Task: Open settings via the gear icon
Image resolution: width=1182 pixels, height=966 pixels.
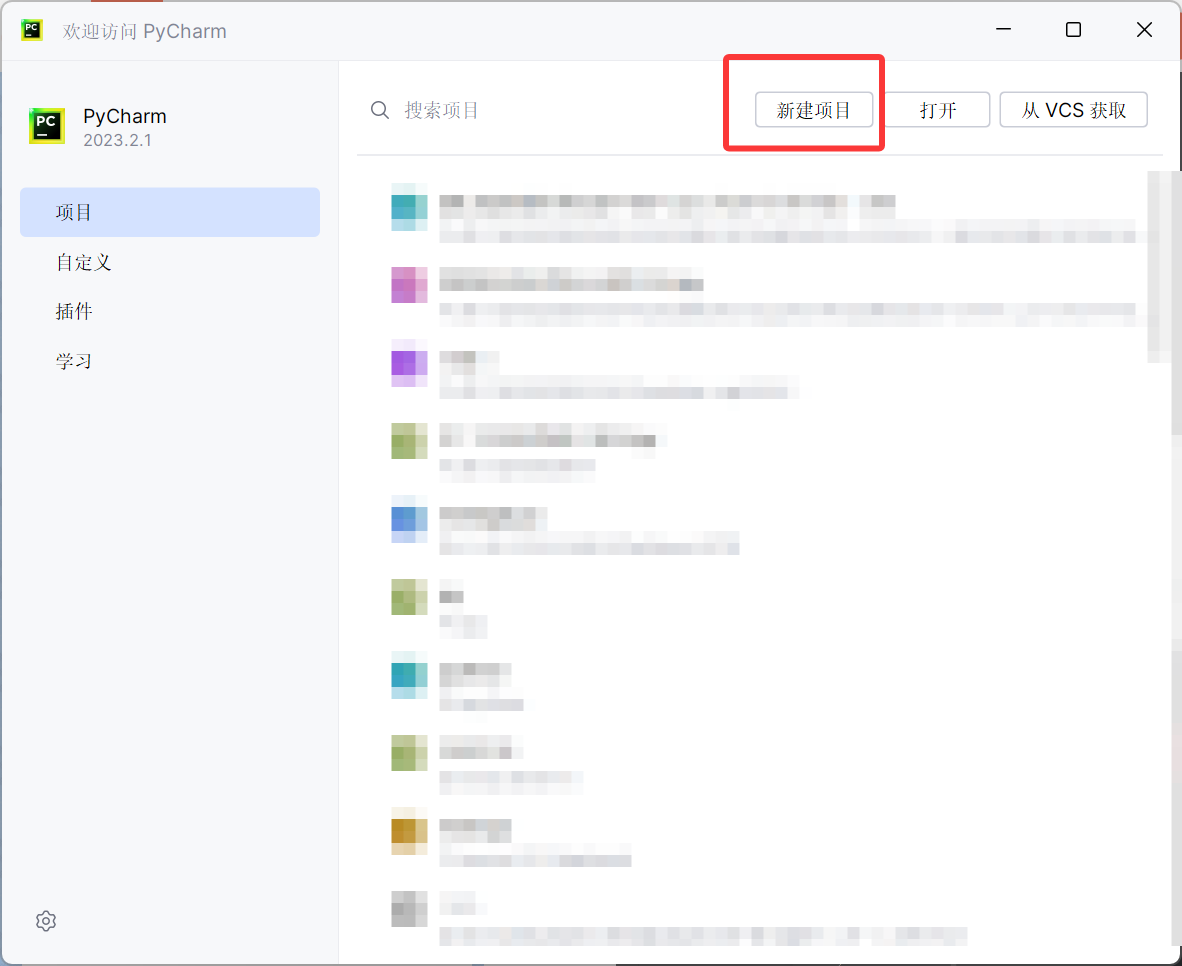Action: (46, 921)
